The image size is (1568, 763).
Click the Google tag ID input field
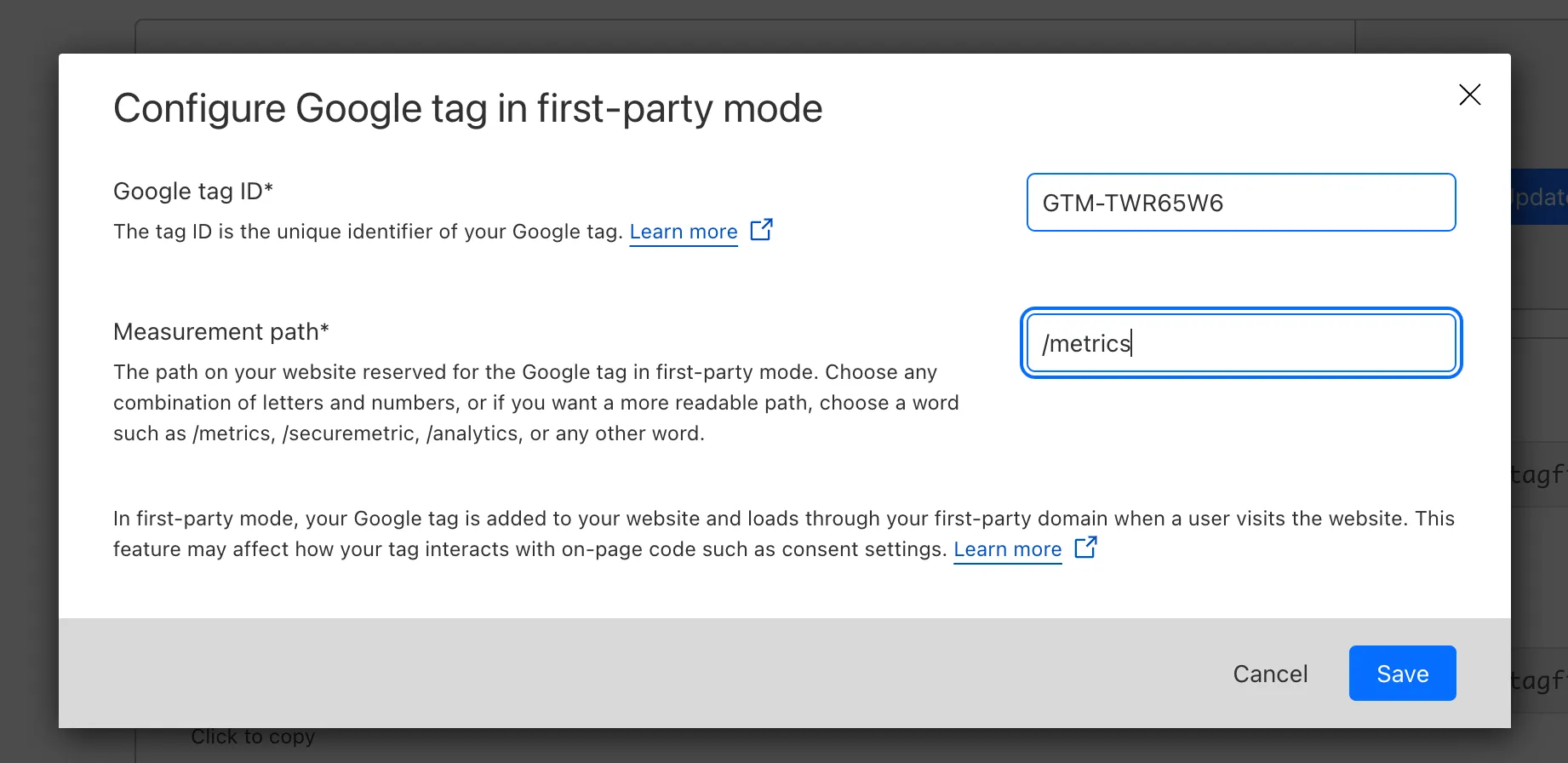(1240, 203)
